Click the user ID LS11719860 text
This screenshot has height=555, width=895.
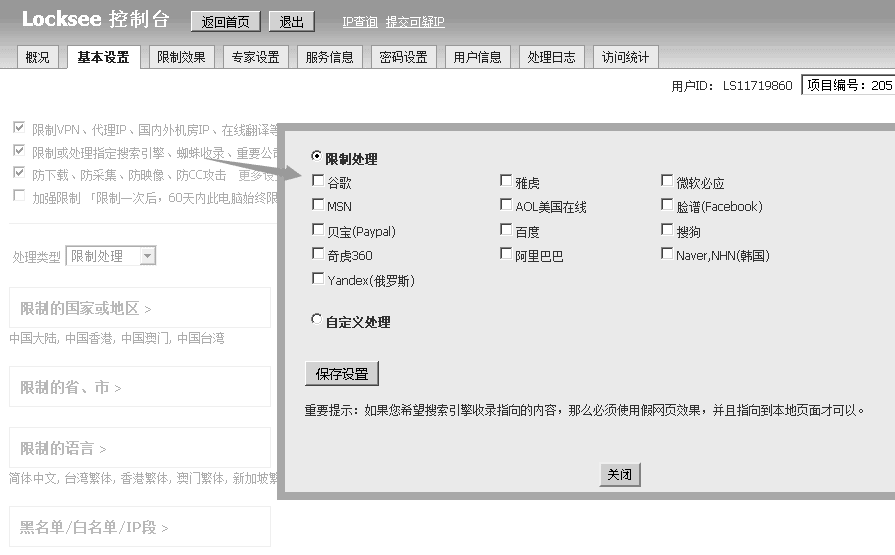tap(757, 86)
